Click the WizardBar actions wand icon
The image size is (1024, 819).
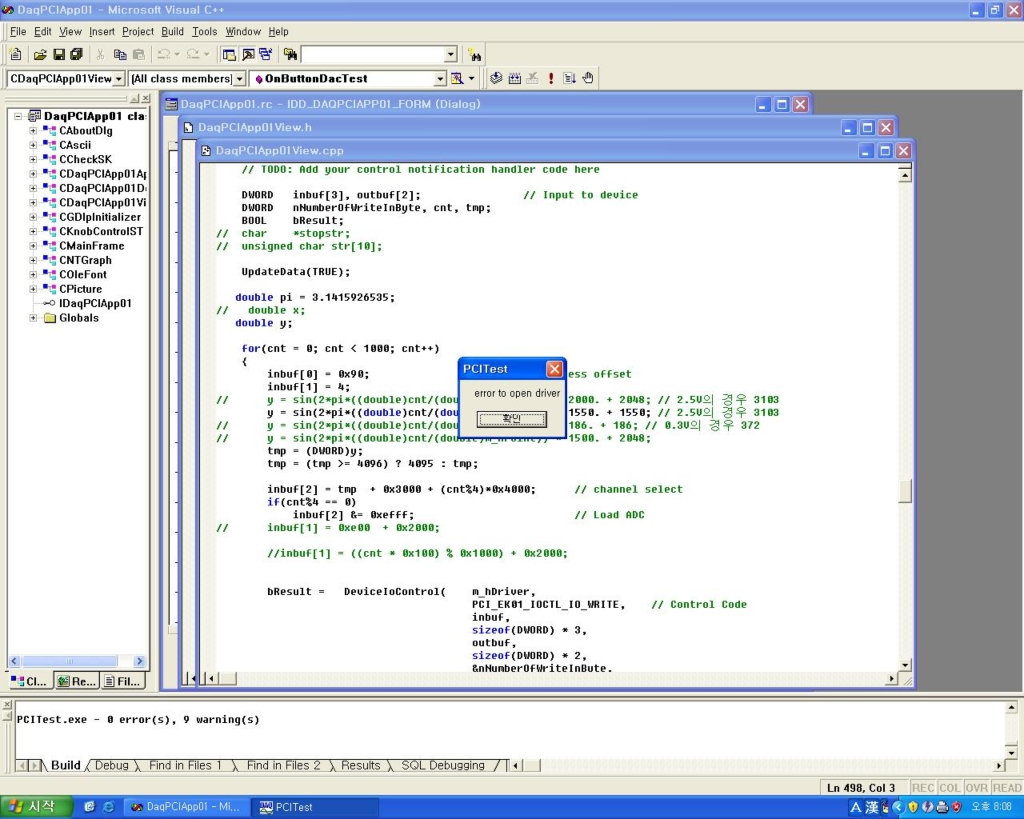tap(457, 78)
